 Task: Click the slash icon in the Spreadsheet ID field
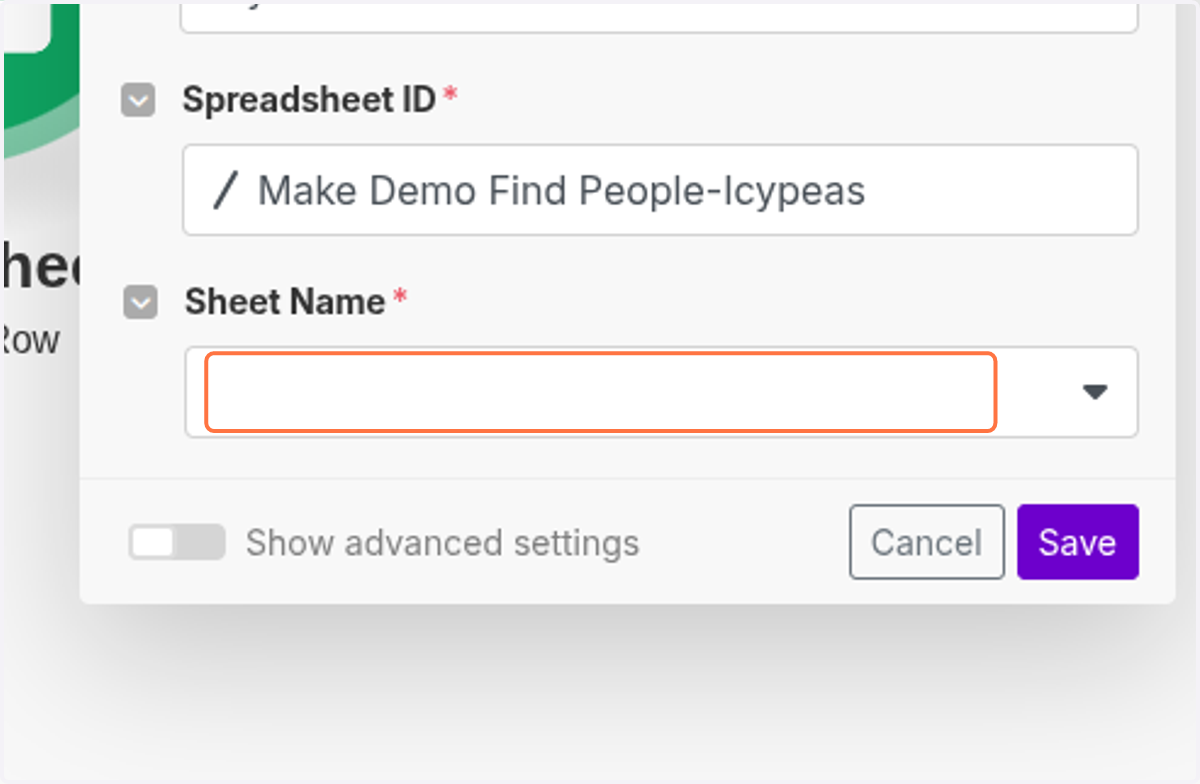[x=225, y=190]
